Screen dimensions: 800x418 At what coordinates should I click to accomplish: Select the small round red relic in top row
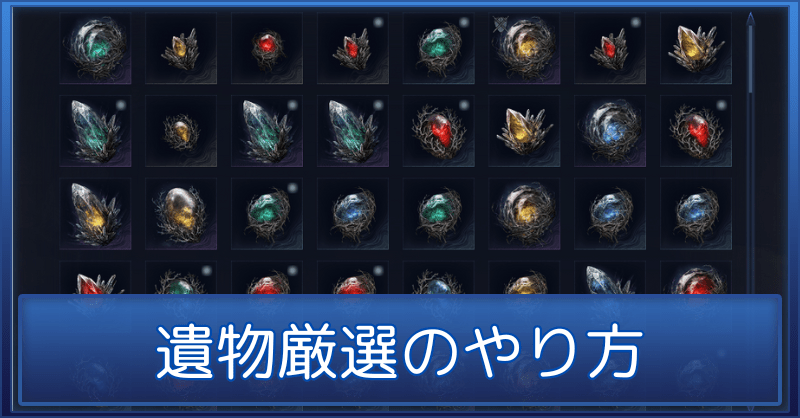267,48
